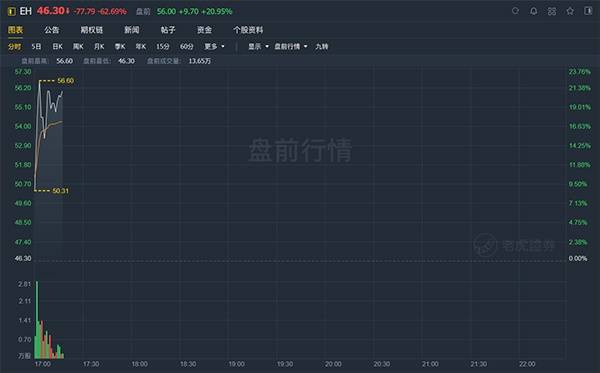Open the Tiger Securities watermark logo
The width and height of the screenshot is (600, 373).
(x=514, y=245)
